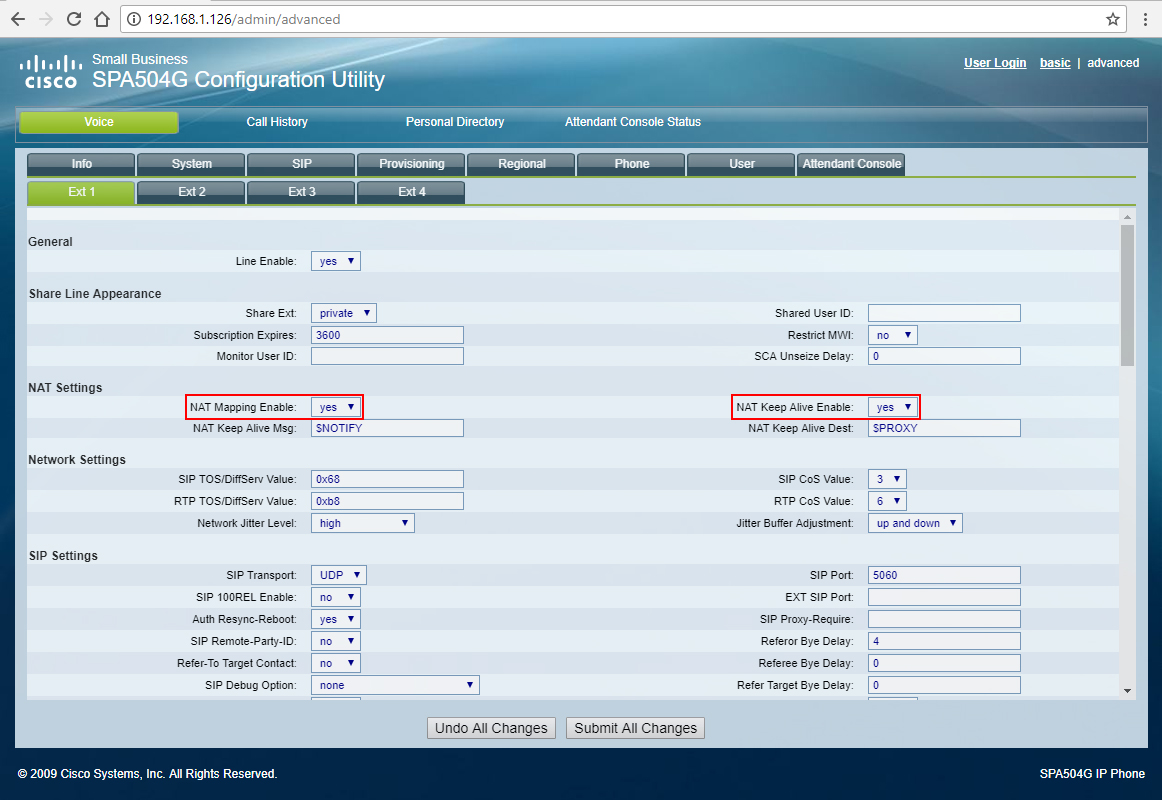Viewport: 1162px width, 800px height.
Task: Click the address bar URL
Action: (x=244, y=19)
